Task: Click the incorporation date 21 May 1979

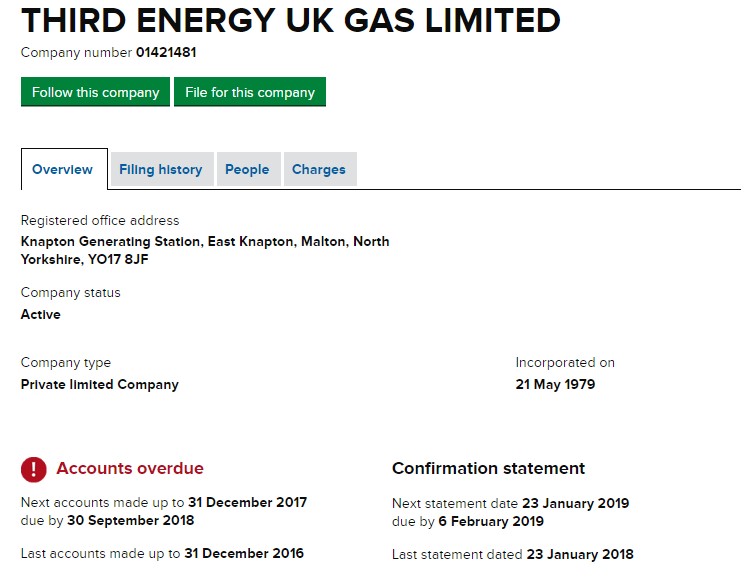Action: [x=555, y=384]
